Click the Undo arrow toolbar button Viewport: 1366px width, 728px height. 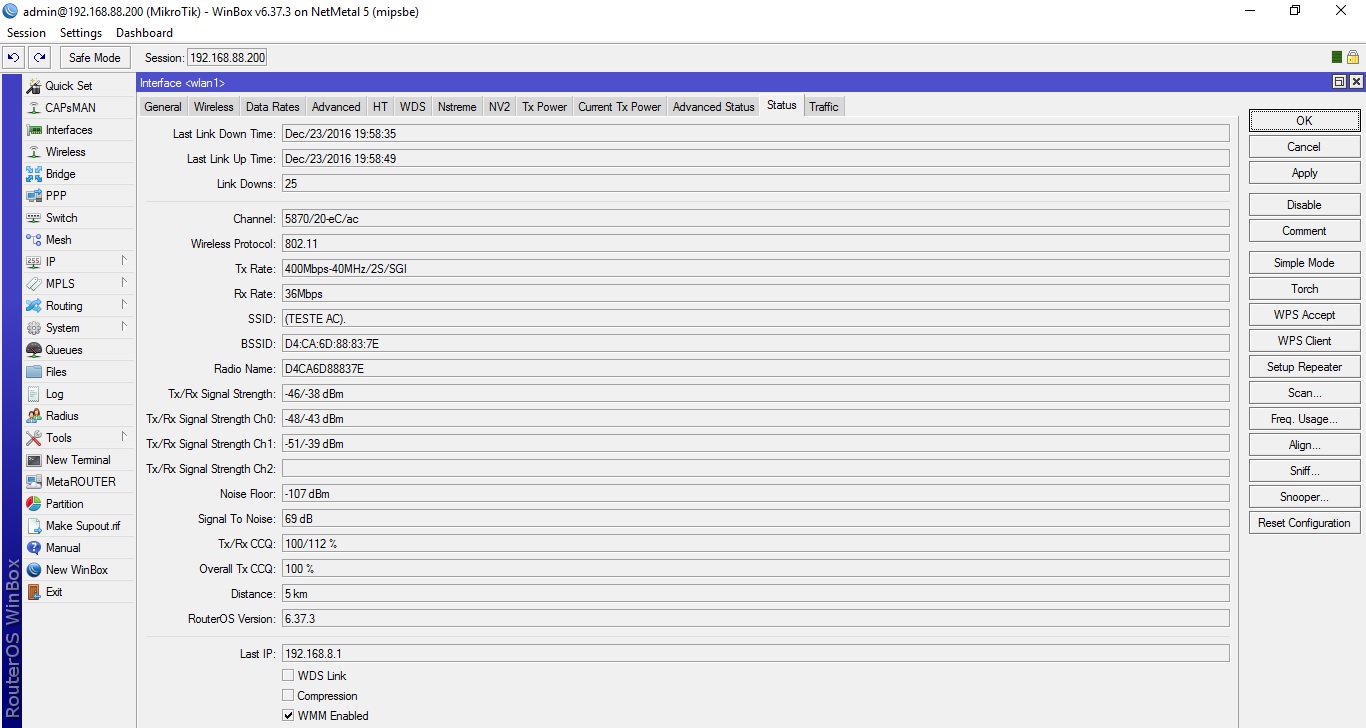tap(14, 58)
